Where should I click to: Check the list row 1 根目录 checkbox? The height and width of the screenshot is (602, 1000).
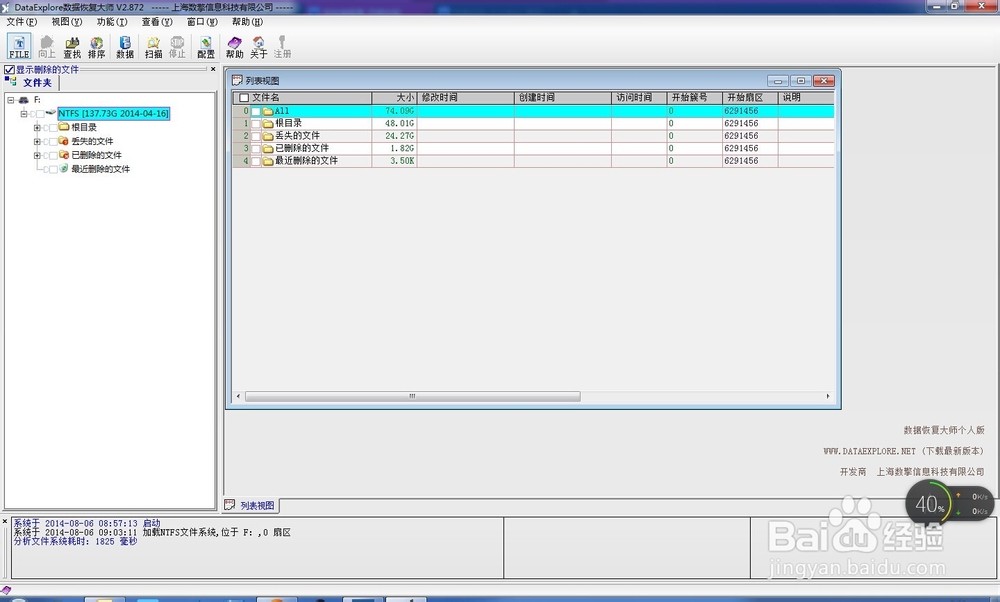(x=256, y=124)
